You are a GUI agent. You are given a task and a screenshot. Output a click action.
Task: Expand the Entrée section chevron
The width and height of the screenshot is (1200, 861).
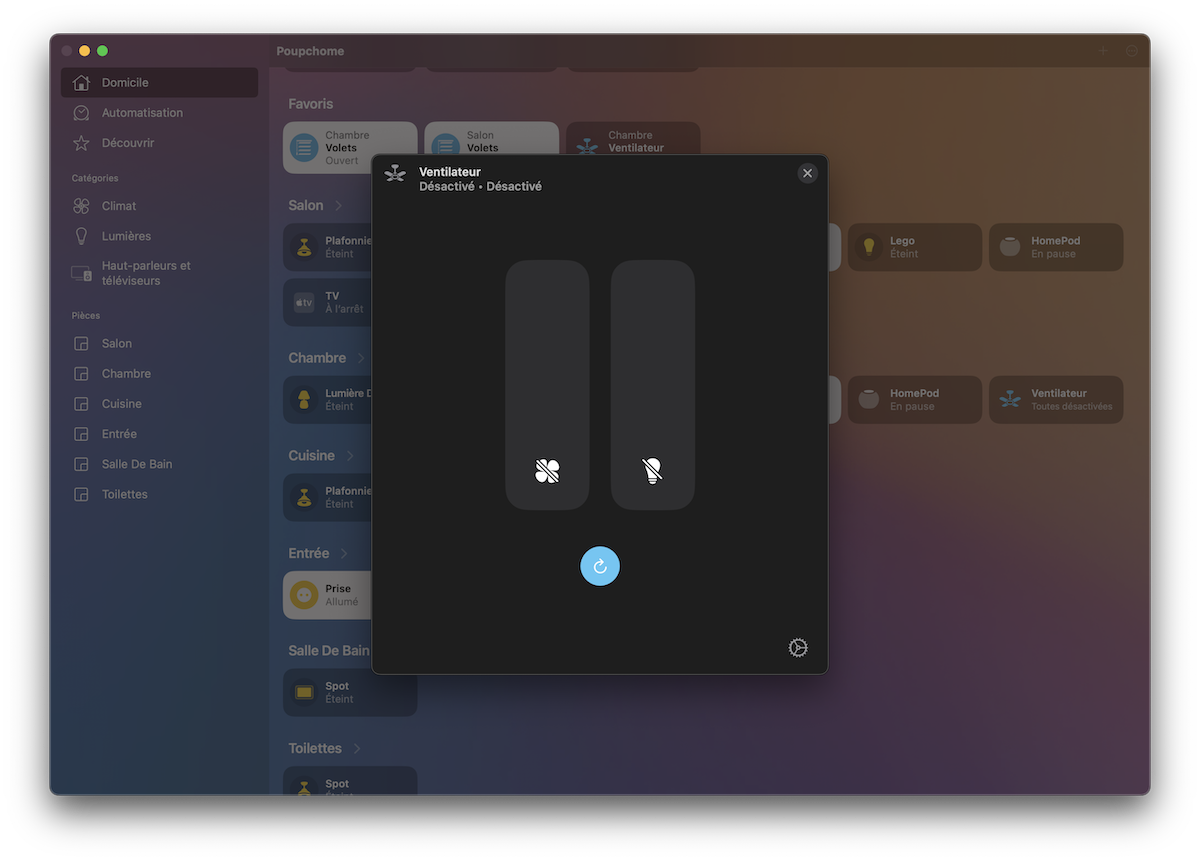344,553
